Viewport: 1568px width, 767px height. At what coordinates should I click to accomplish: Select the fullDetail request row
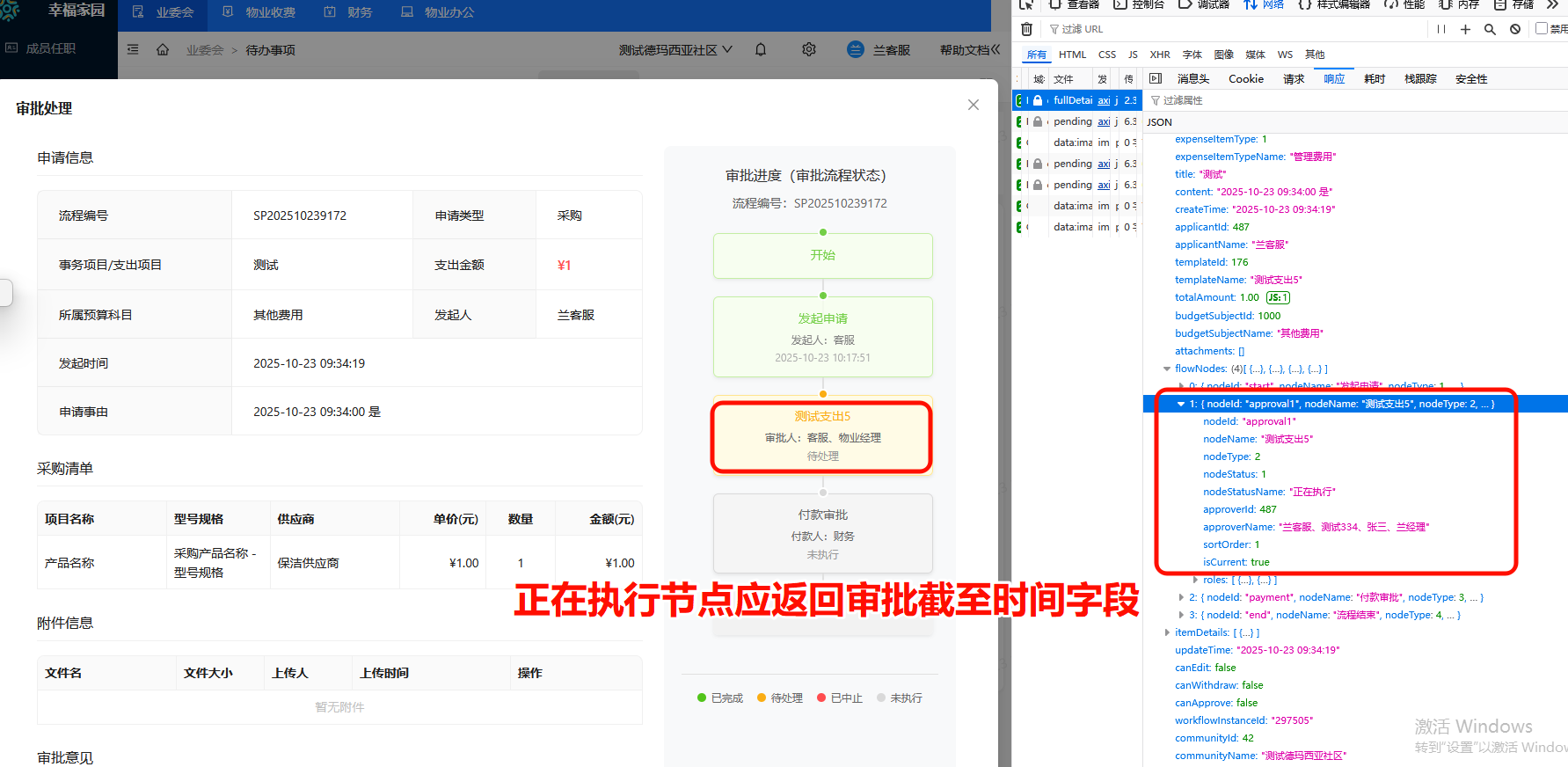click(x=1077, y=100)
